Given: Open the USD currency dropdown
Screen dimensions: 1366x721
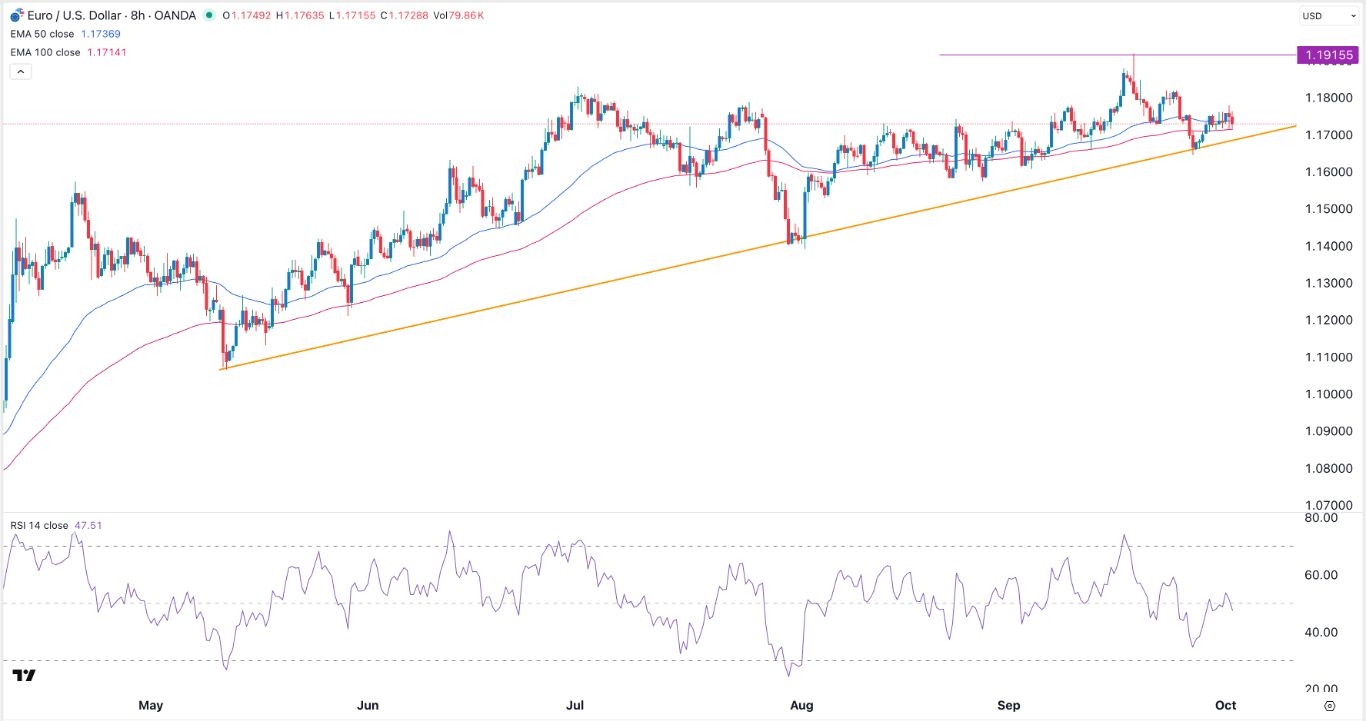Looking at the screenshot, I should point(1315,15).
